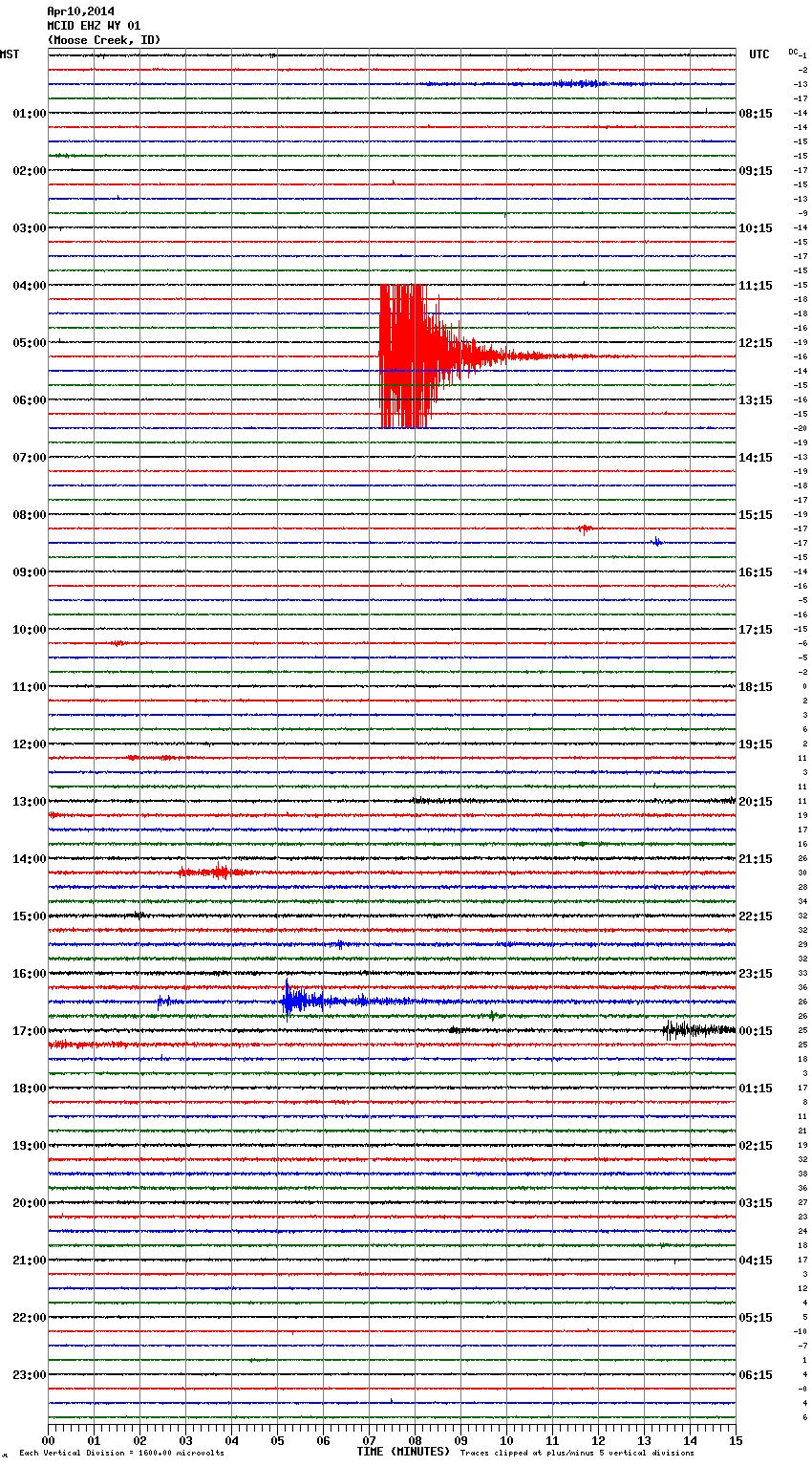Select the 01:00 MST row label

click(x=29, y=114)
